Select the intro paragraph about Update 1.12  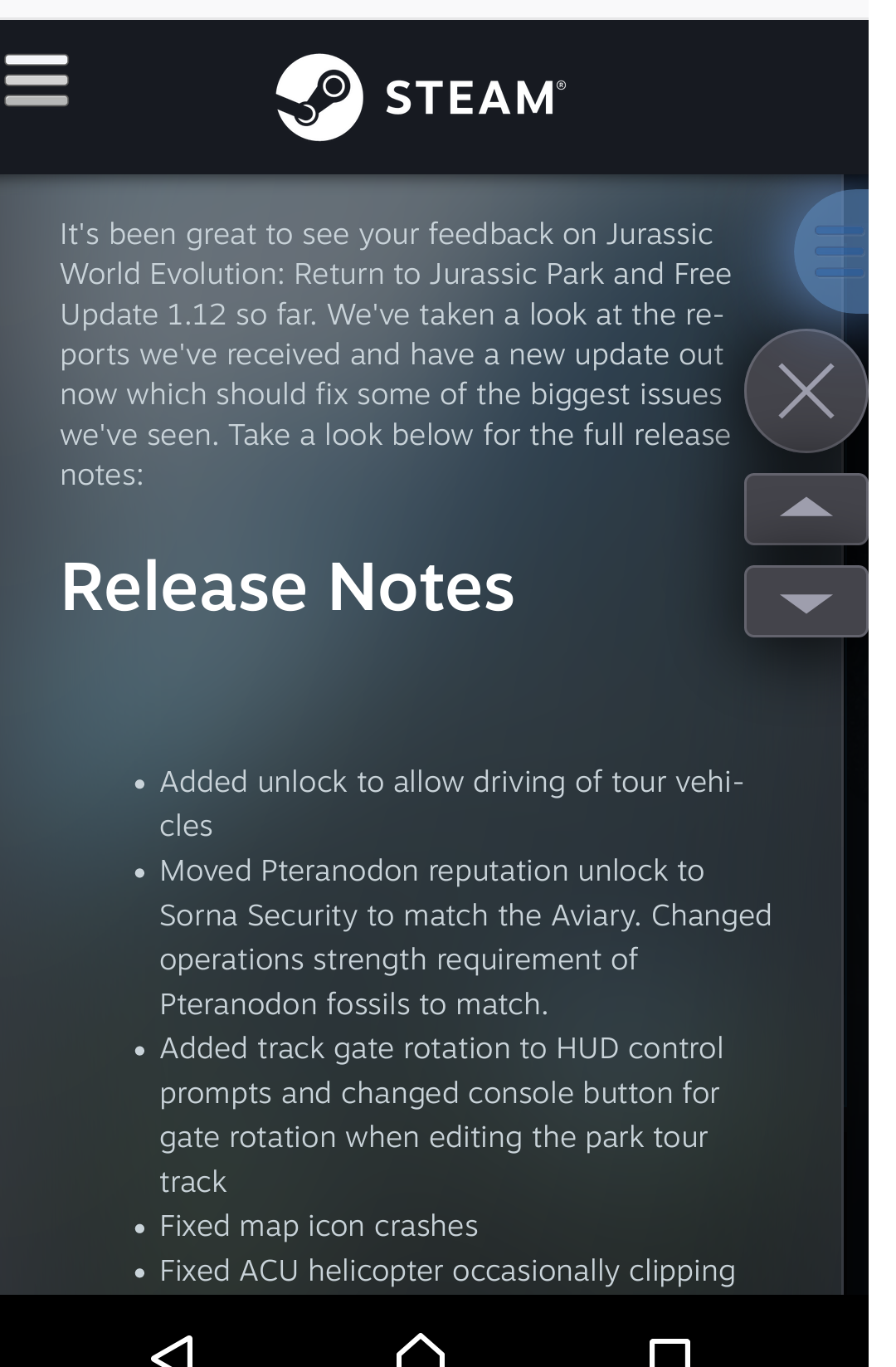[396, 354]
